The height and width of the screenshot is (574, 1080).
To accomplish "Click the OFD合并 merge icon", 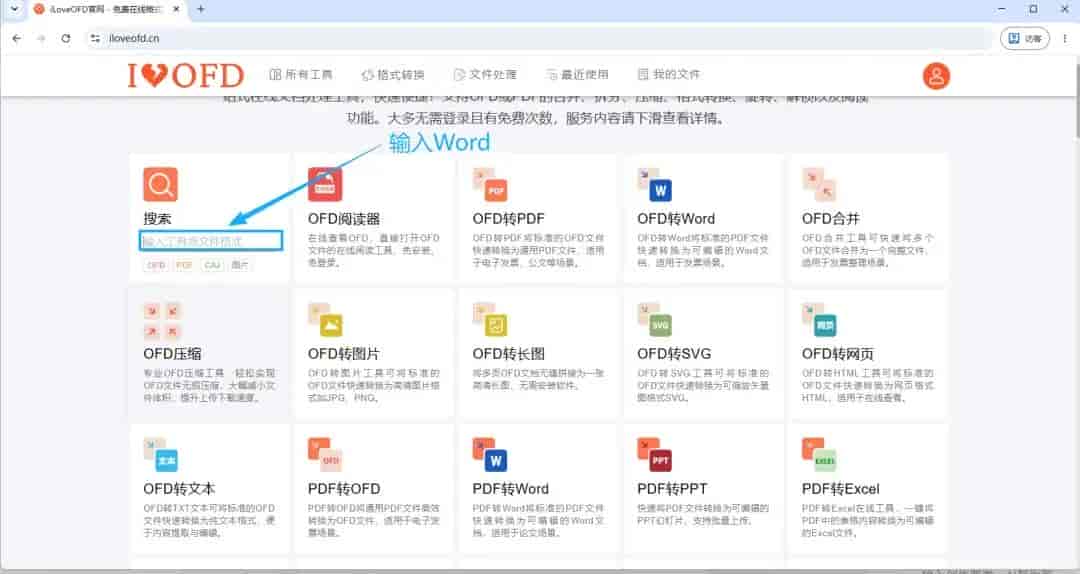I will coord(819,184).
